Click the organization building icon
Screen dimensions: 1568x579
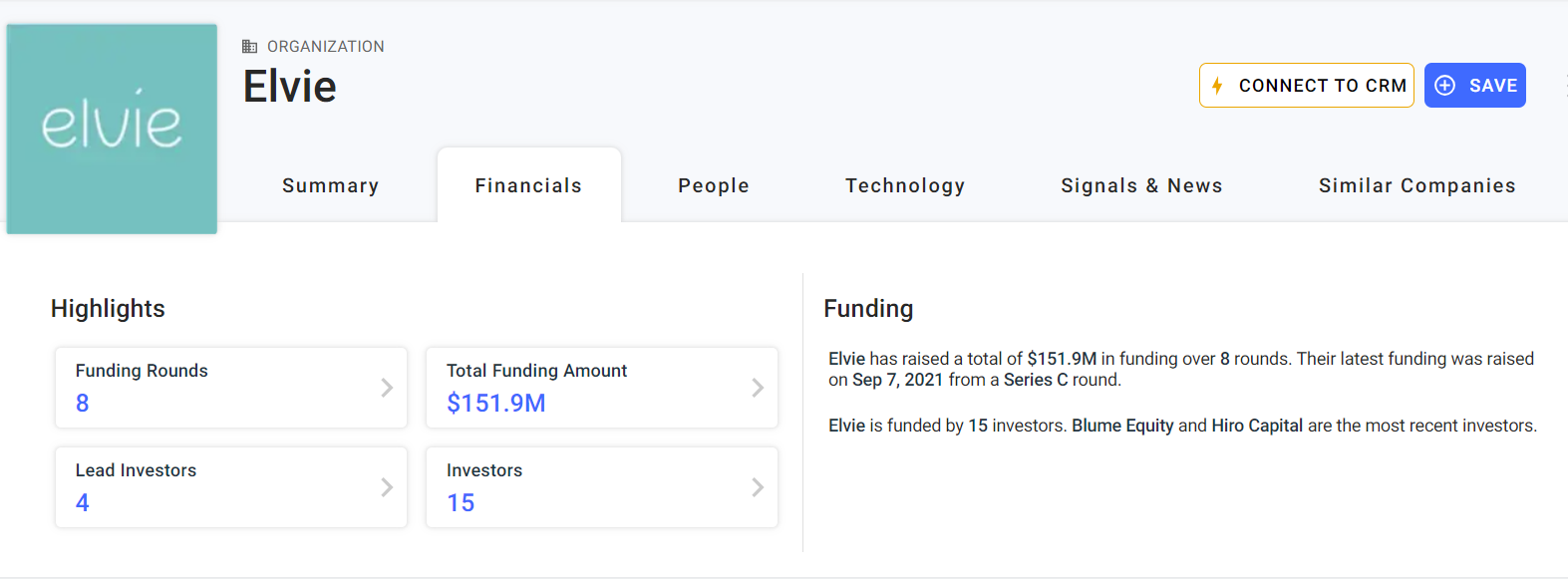click(x=250, y=47)
